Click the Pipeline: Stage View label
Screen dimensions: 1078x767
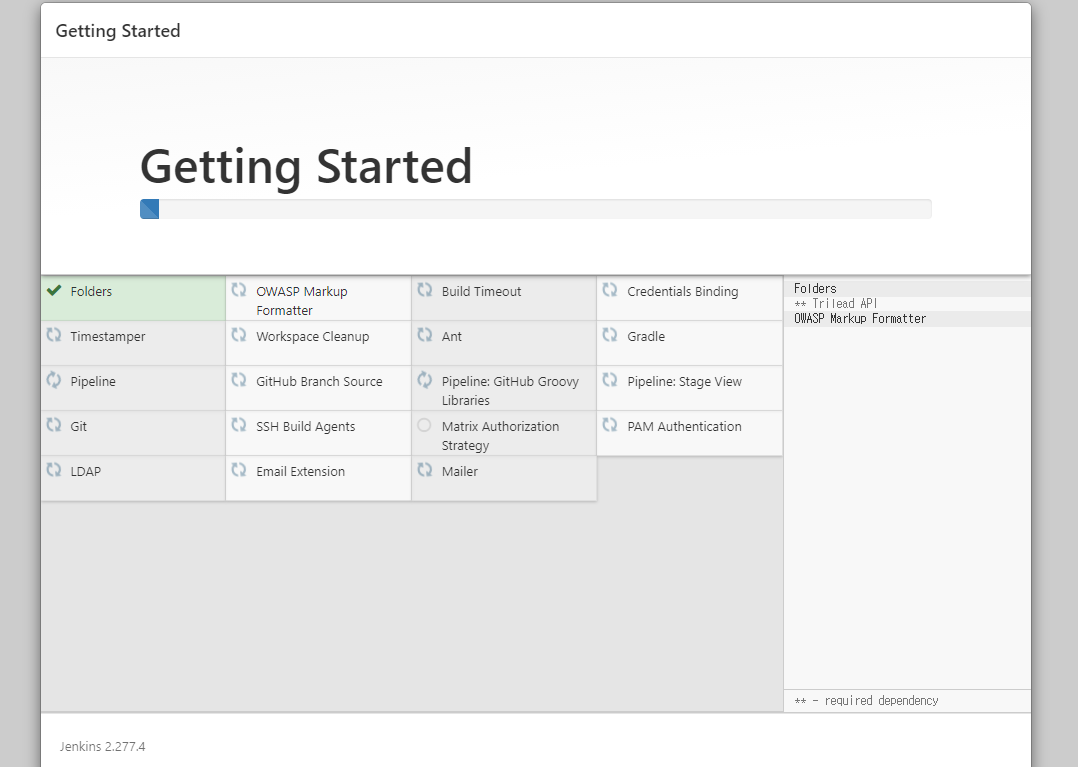click(685, 381)
